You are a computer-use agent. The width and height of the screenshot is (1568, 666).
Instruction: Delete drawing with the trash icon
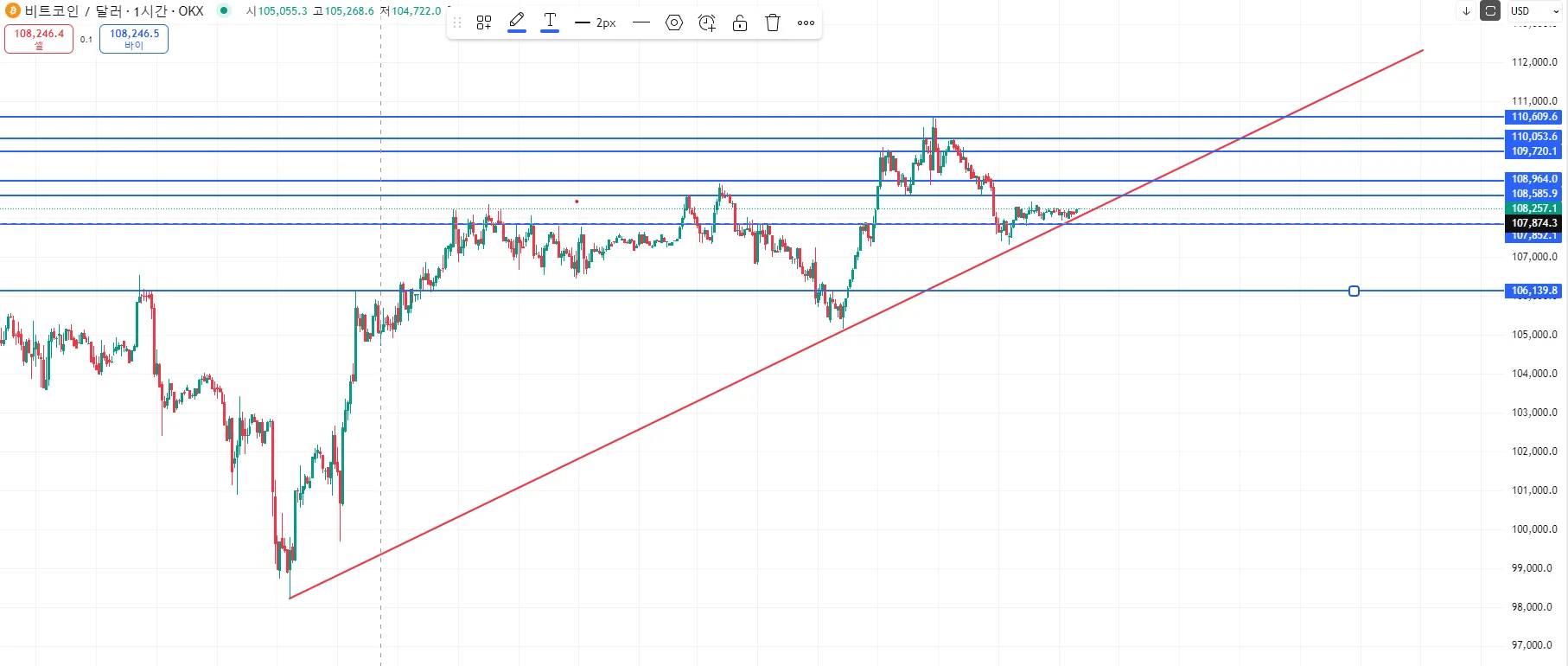coord(773,23)
